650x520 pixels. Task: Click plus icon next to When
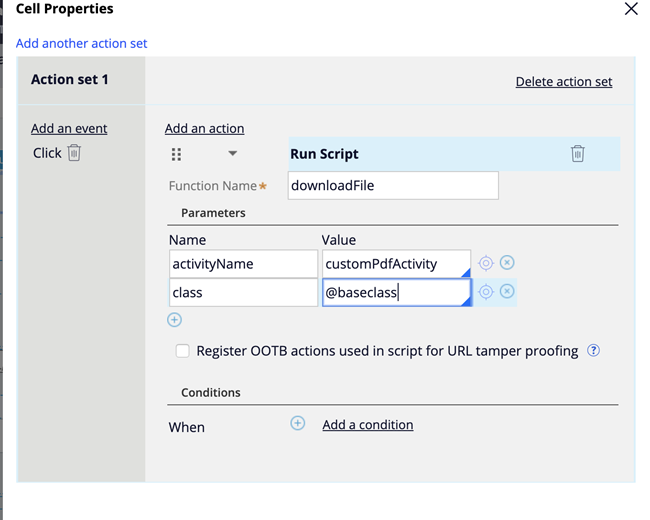coord(297,424)
